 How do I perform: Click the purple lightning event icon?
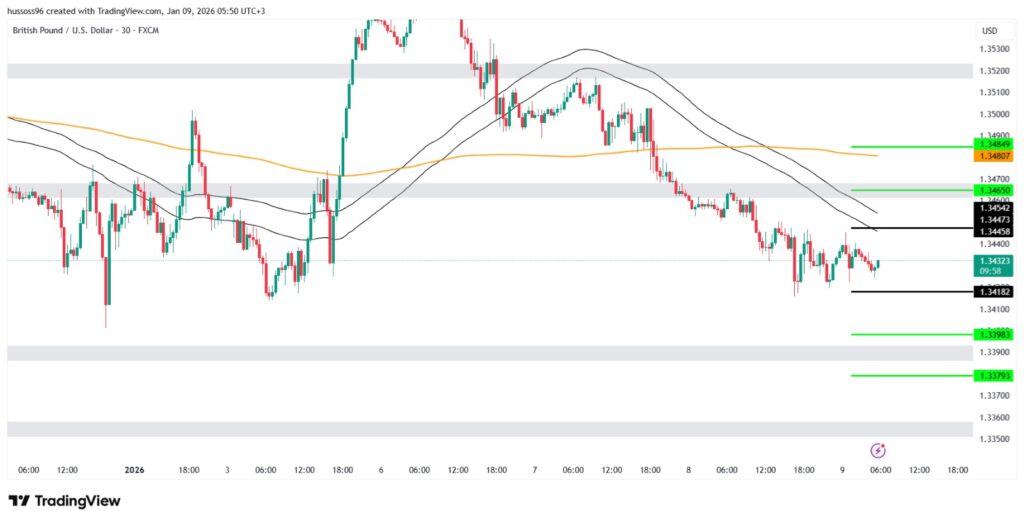point(878,450)
